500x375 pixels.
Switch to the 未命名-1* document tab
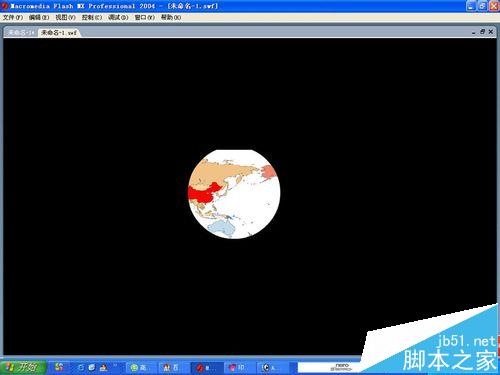(21, 32)
